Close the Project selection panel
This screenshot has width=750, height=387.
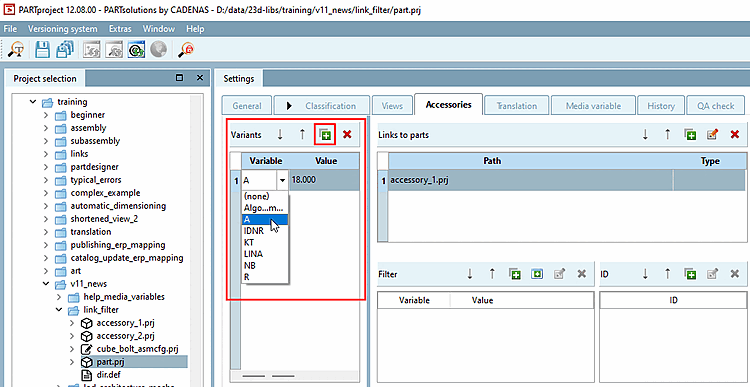click(x=200, y=77)
